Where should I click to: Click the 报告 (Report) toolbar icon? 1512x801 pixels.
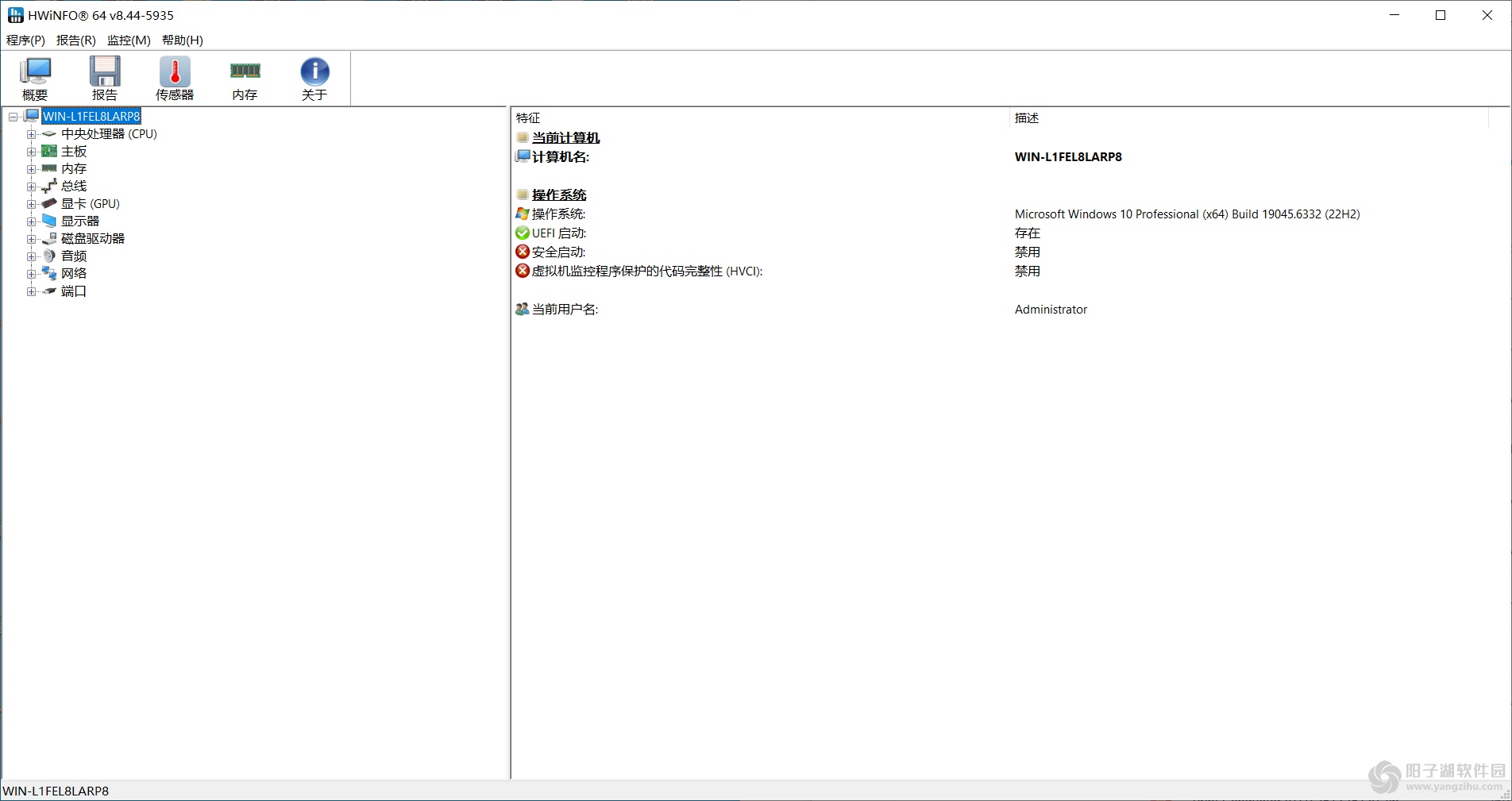coord(104,77)
